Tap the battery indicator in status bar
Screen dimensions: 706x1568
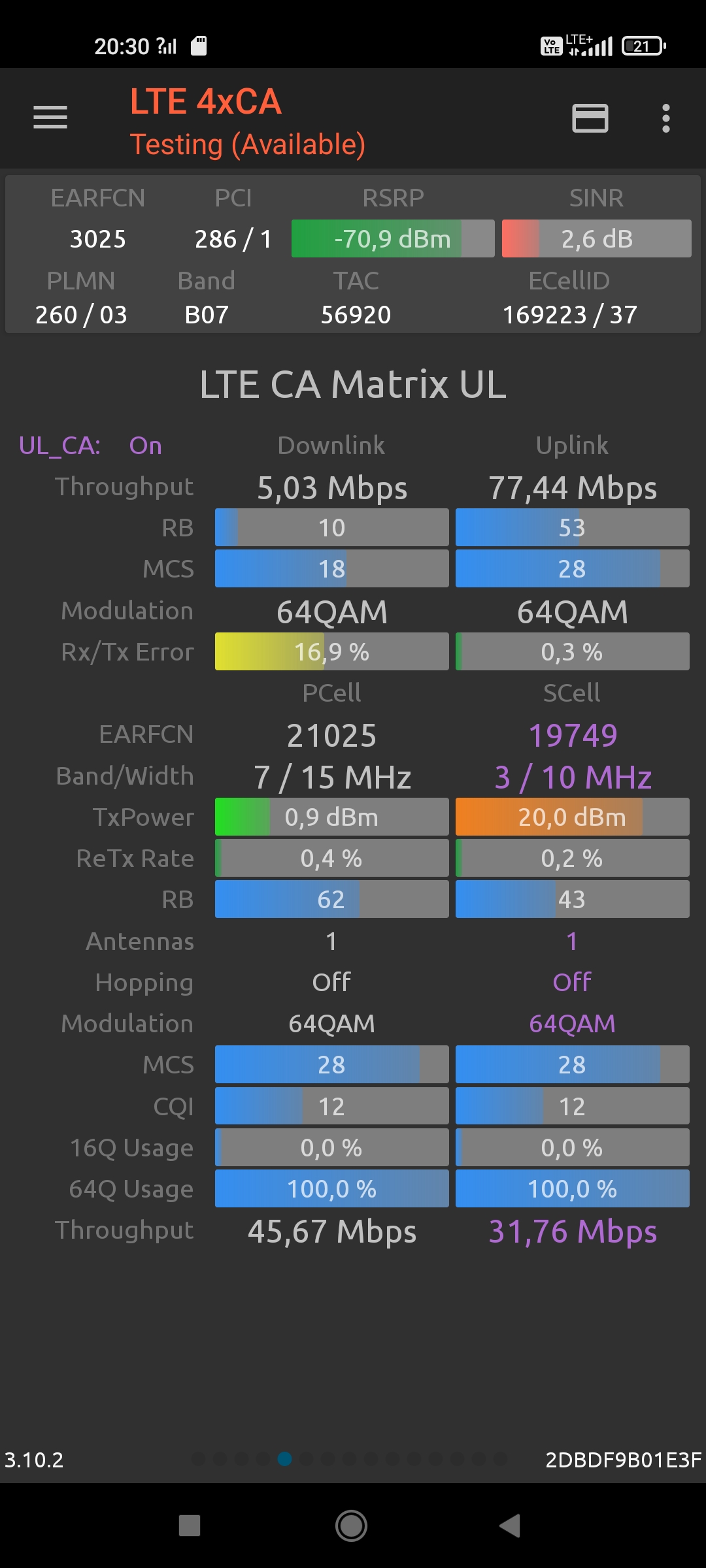[x=643, y=46]
